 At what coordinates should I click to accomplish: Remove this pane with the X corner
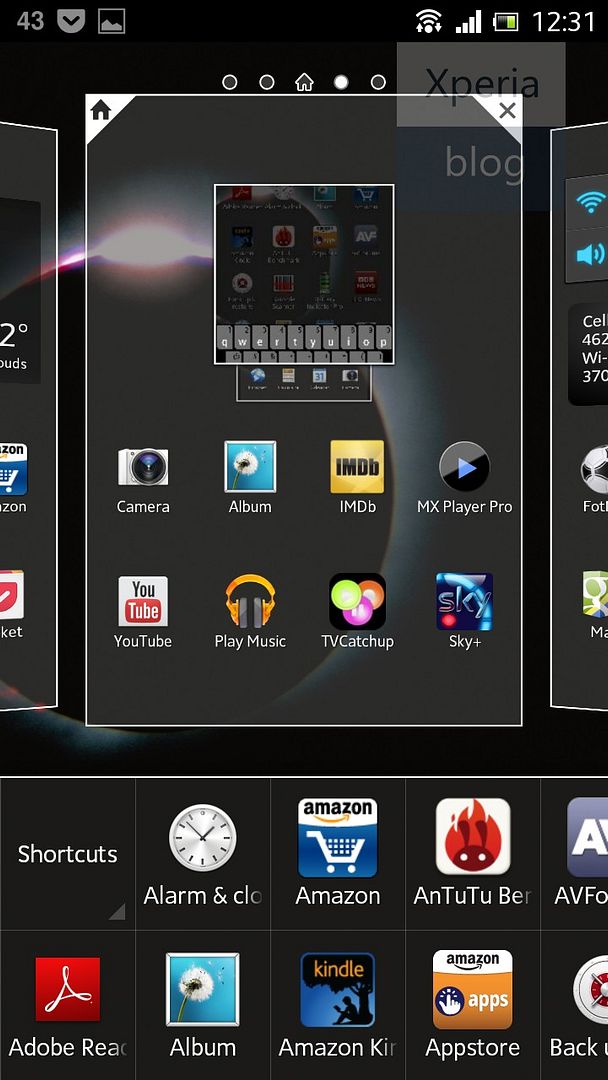pyautogui.click(x=507, y=110)
